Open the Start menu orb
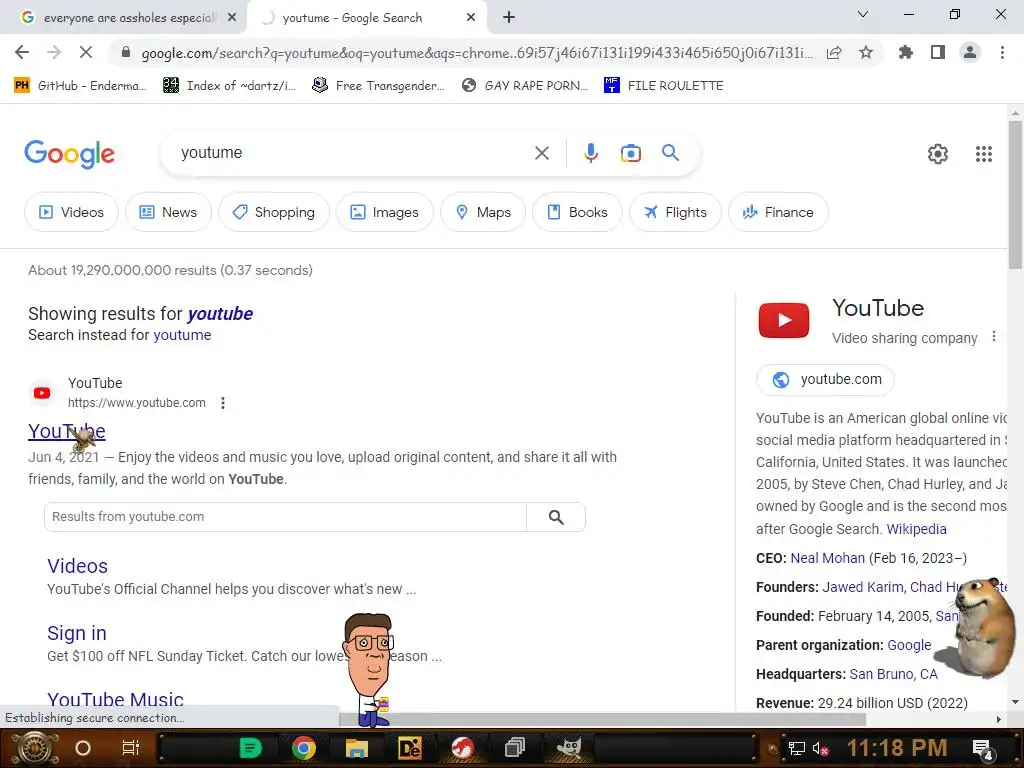This screenshot has width=1024, height=768. [x=34, y=748]
